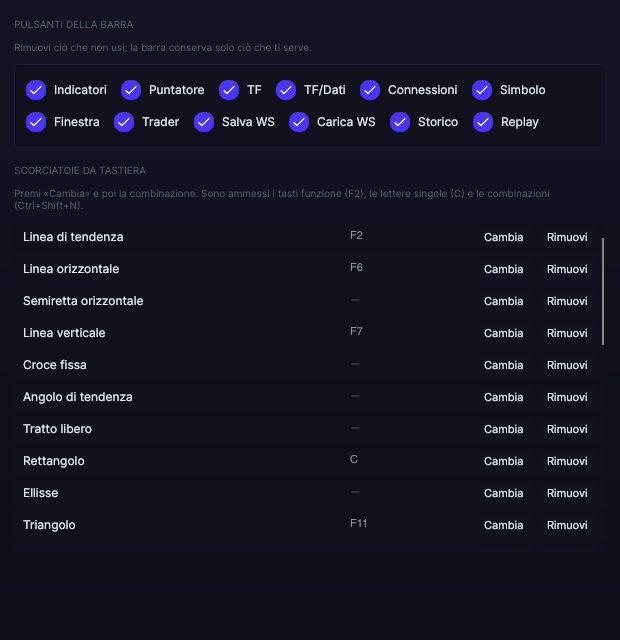Viewport: 620px width, 640px height.
Task: Click Cambia for Semiretta orizzontale
Action: click(503, 301)
